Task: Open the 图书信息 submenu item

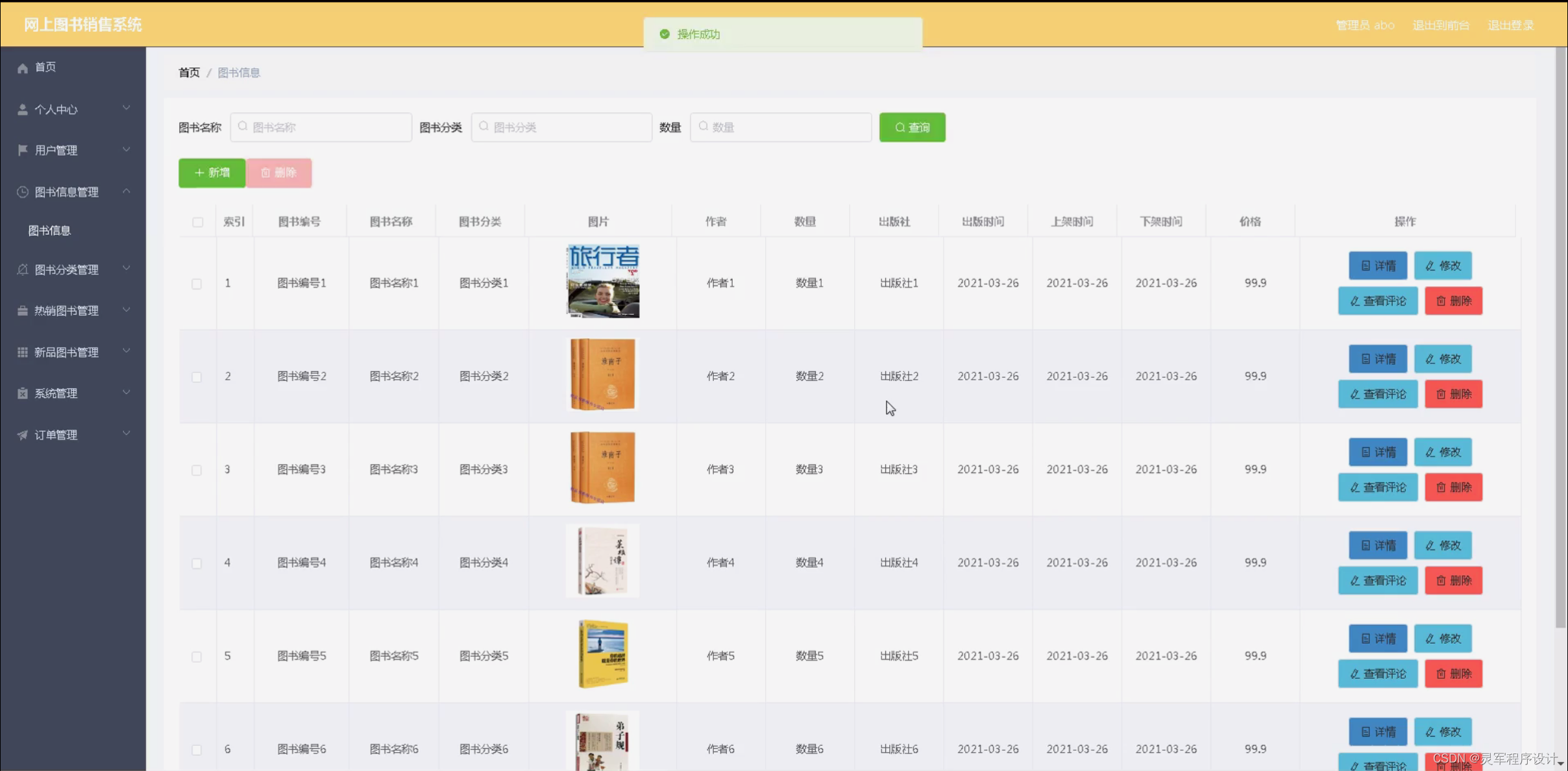Action: (x=50, y=230)
